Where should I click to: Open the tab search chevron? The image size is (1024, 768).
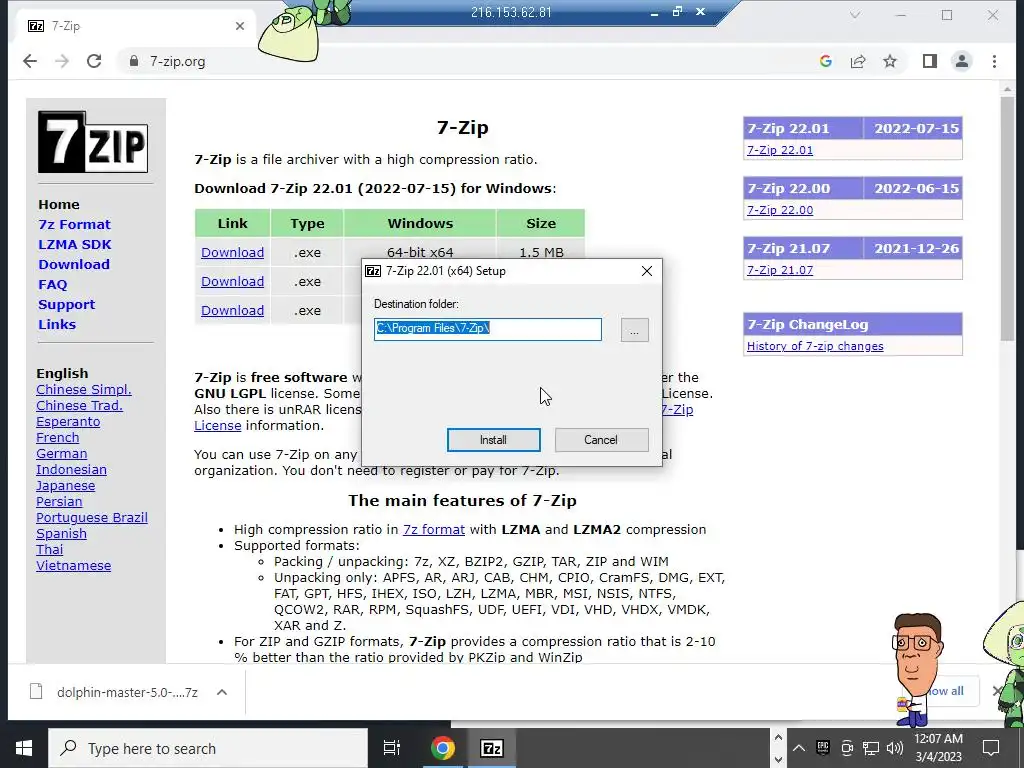pyautogui.click(x=854, y=15)
